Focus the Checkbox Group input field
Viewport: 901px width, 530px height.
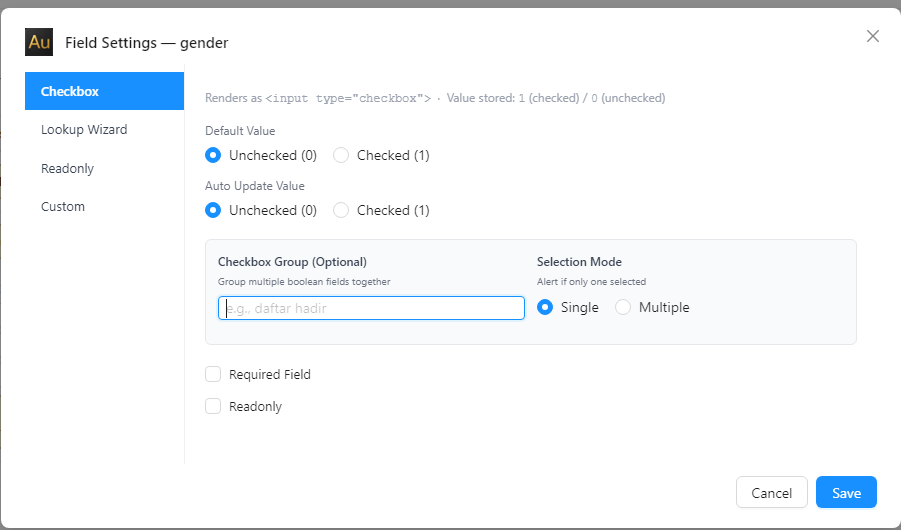(x=371, y=308)
